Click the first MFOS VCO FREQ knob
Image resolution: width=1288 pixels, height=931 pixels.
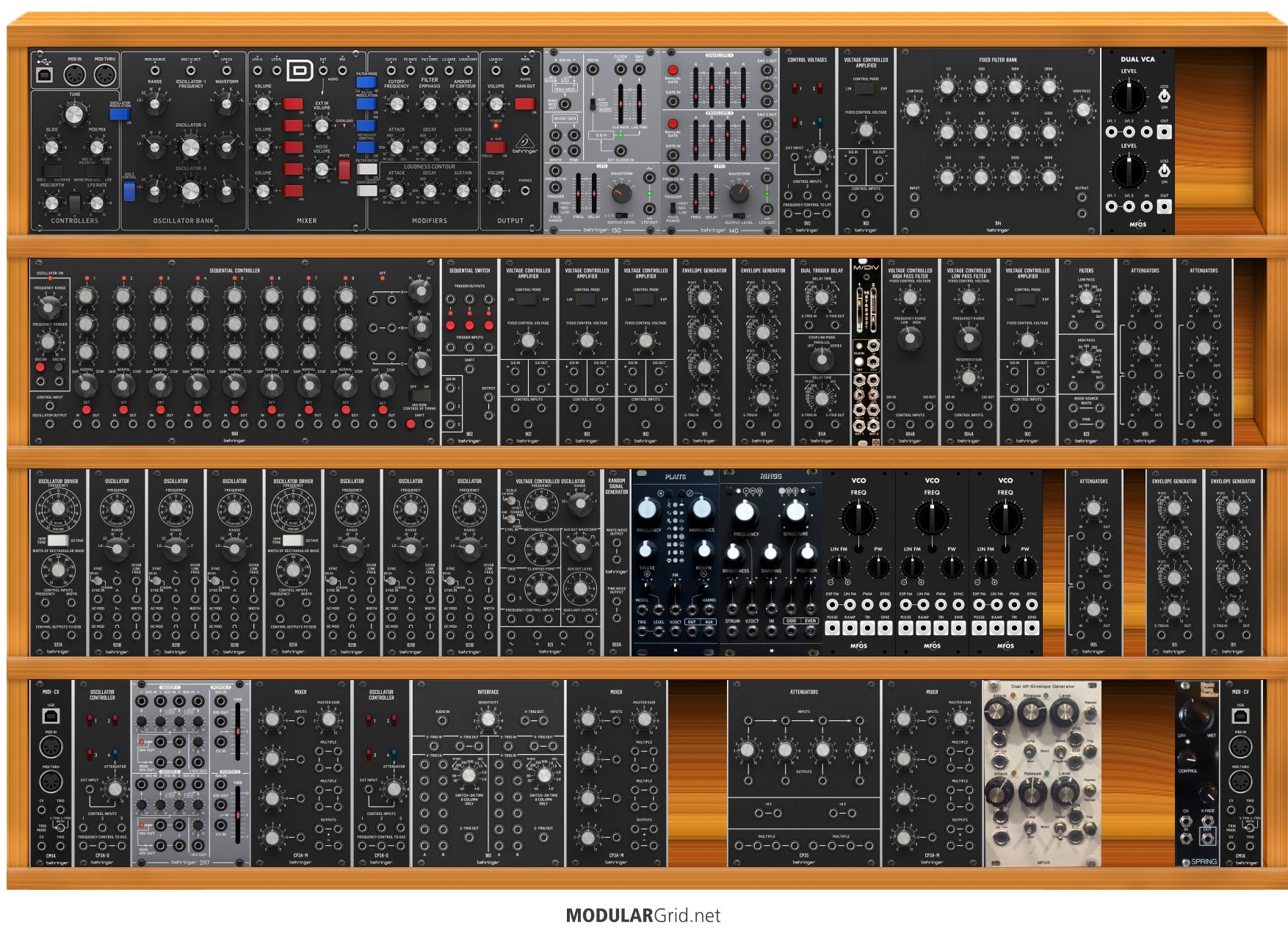pos(858,518)
